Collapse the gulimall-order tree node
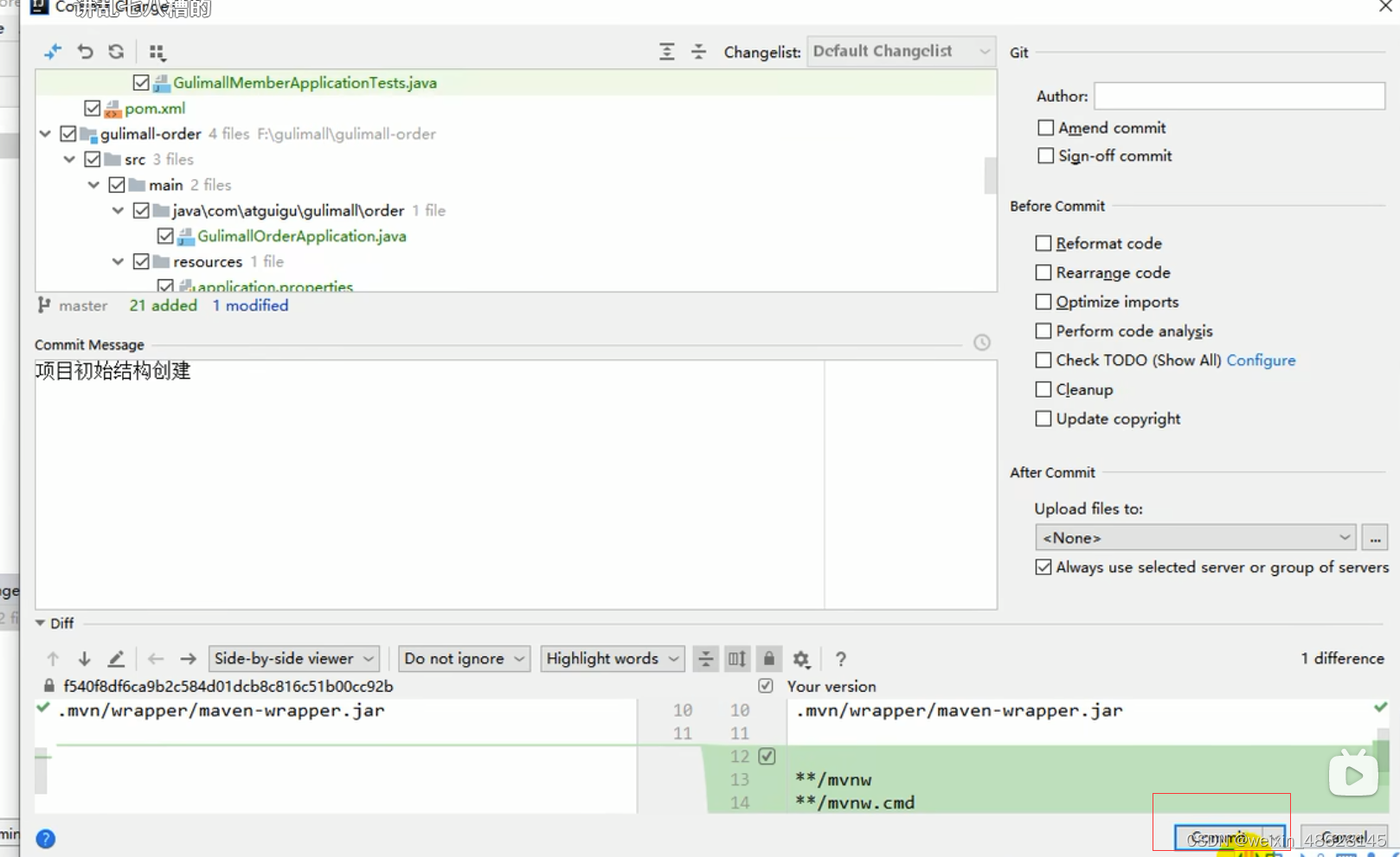Viewport: 1400px width, 857px height. coord(45,134)
